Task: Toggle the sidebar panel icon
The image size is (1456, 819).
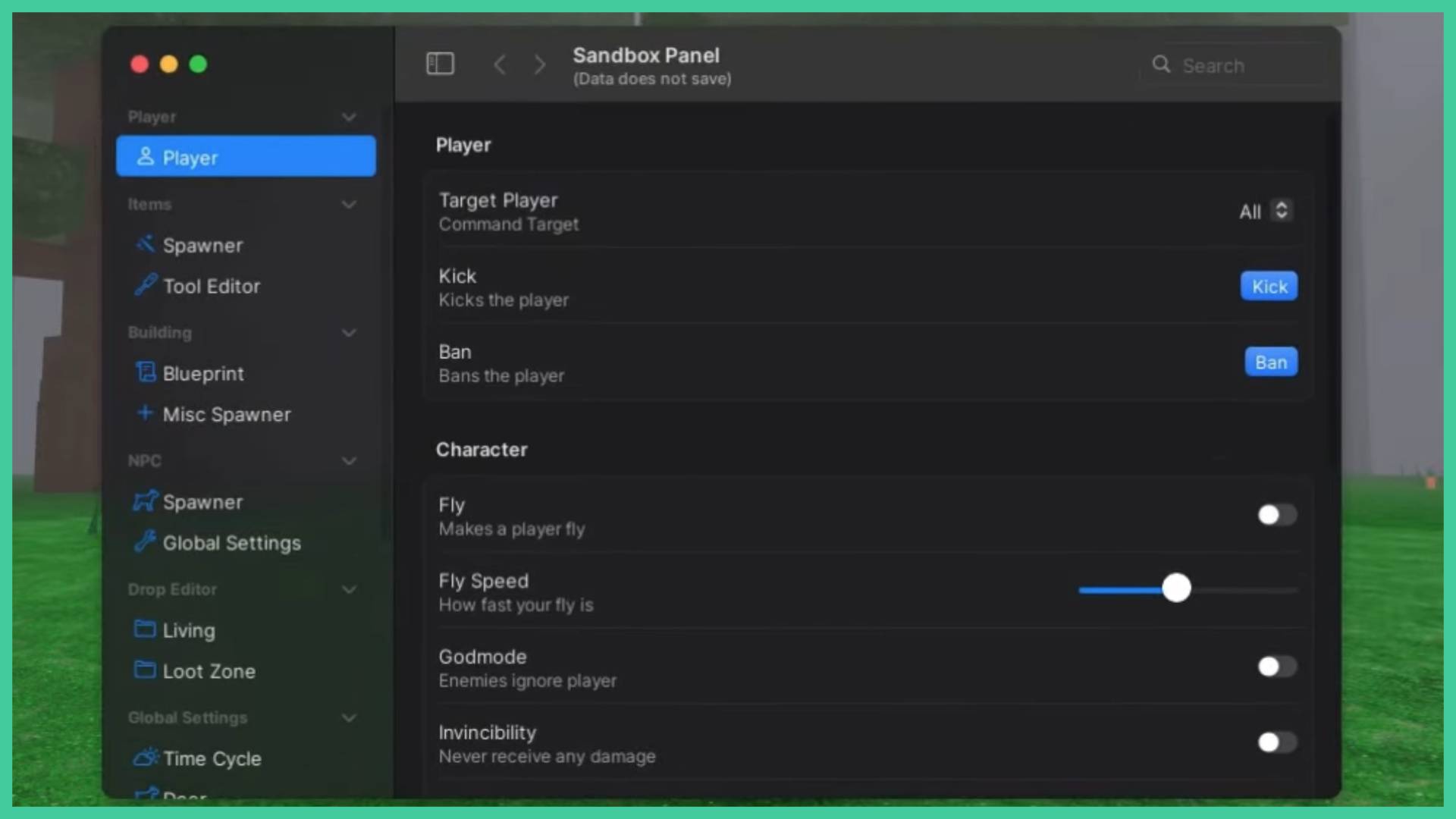Action: pos(440,64)
